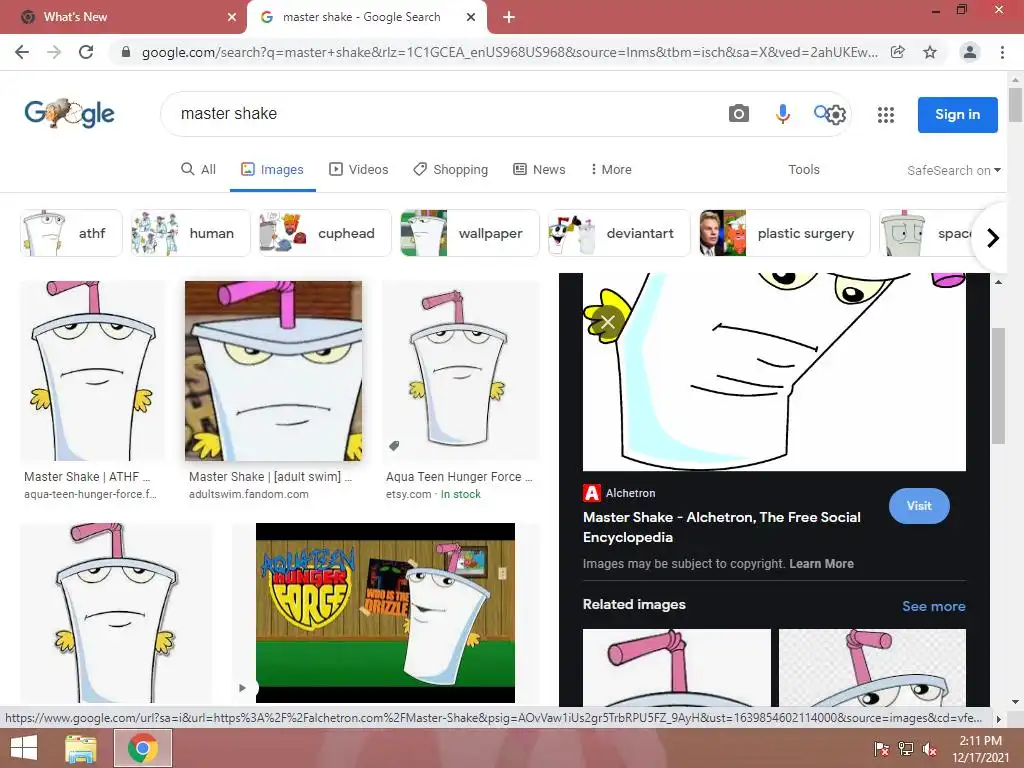Close the master shake Google Search tab

tap(471, 17)
